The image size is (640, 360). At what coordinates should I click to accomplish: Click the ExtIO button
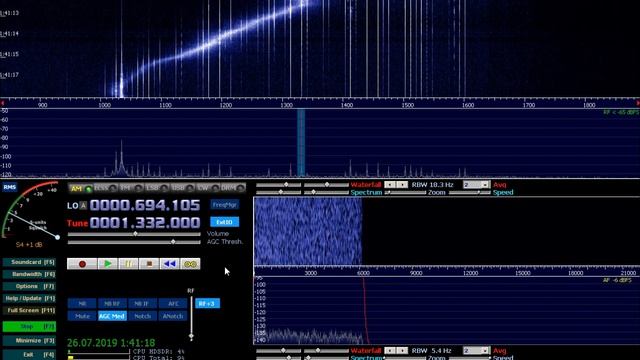[x=225, y=222]
